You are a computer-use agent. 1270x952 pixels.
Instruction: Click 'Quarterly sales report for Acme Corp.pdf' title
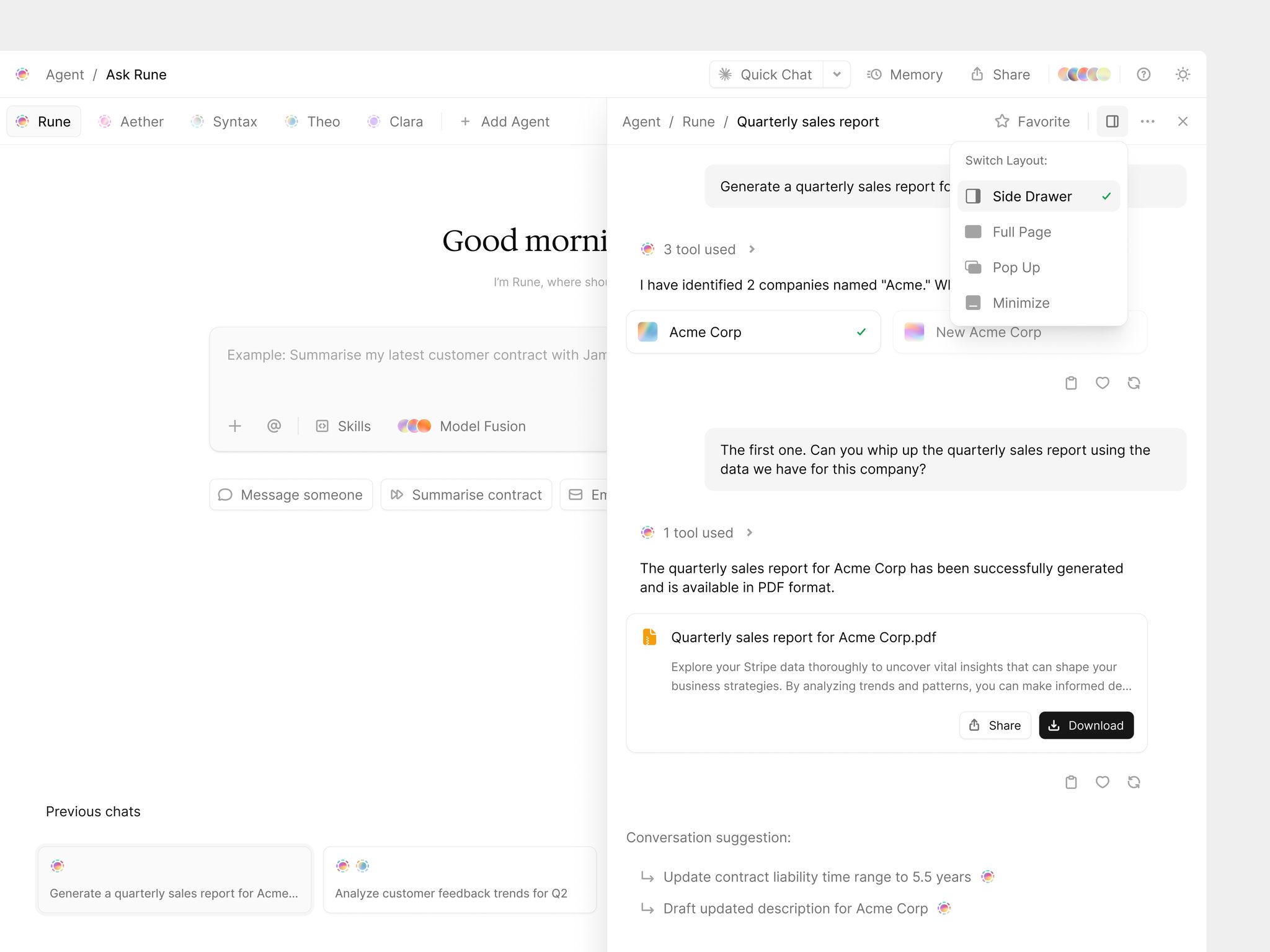pyautogui.click(x=804, y=637)
